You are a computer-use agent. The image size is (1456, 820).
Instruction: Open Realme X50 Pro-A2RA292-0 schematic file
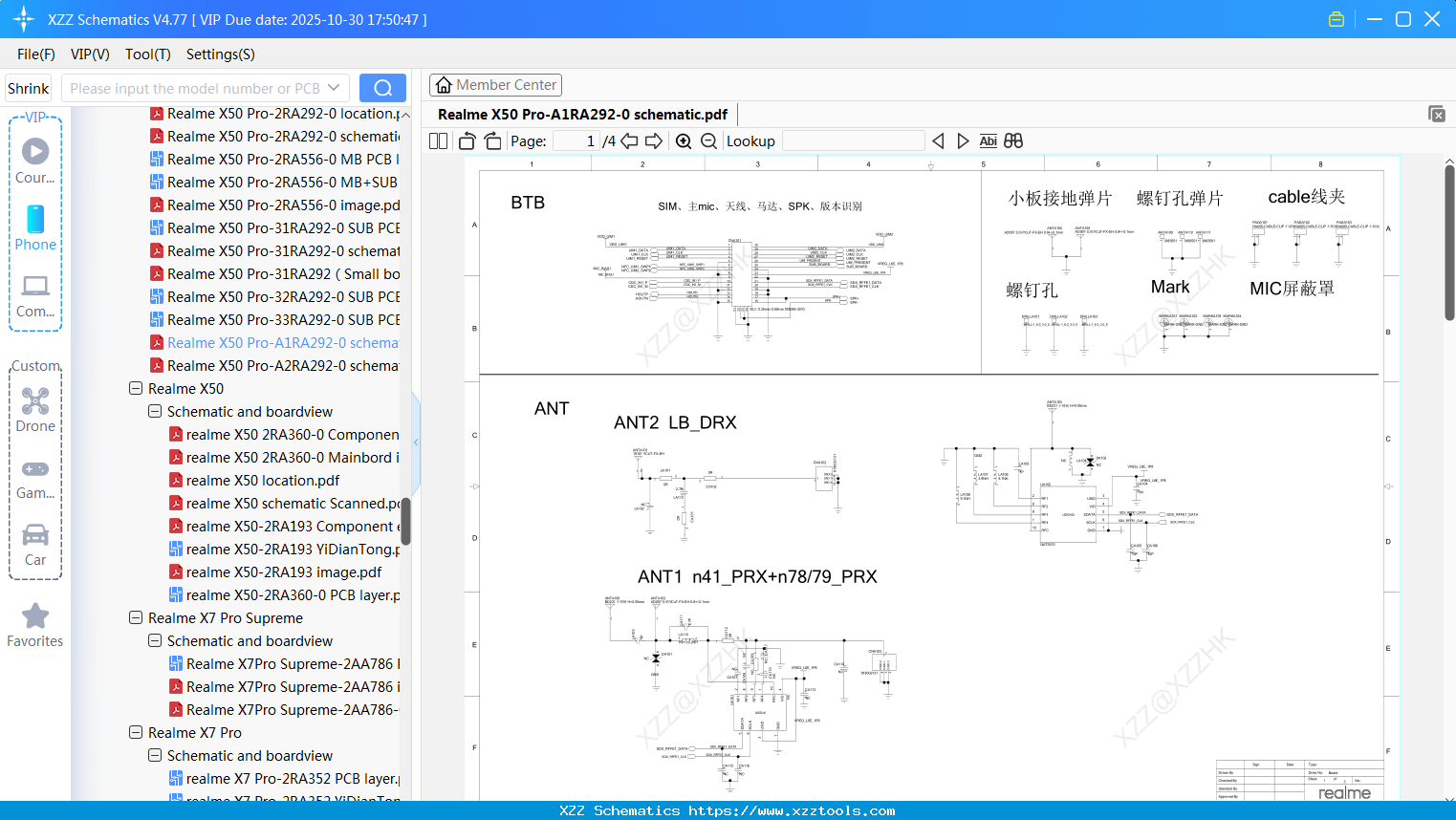(275, 366)
